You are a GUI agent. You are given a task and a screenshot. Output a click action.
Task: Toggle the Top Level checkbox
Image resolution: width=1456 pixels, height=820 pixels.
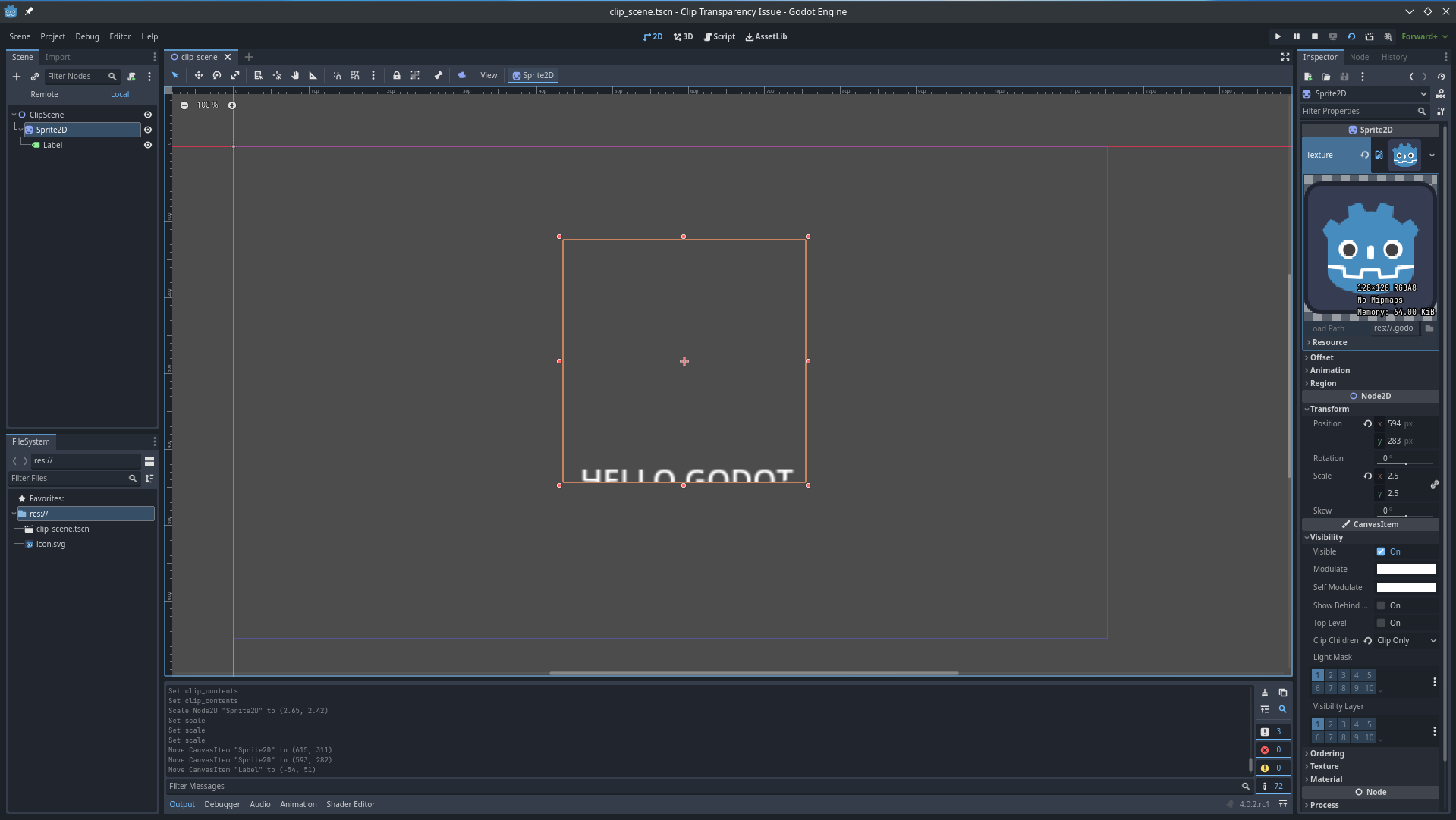tap(1381, 623)
